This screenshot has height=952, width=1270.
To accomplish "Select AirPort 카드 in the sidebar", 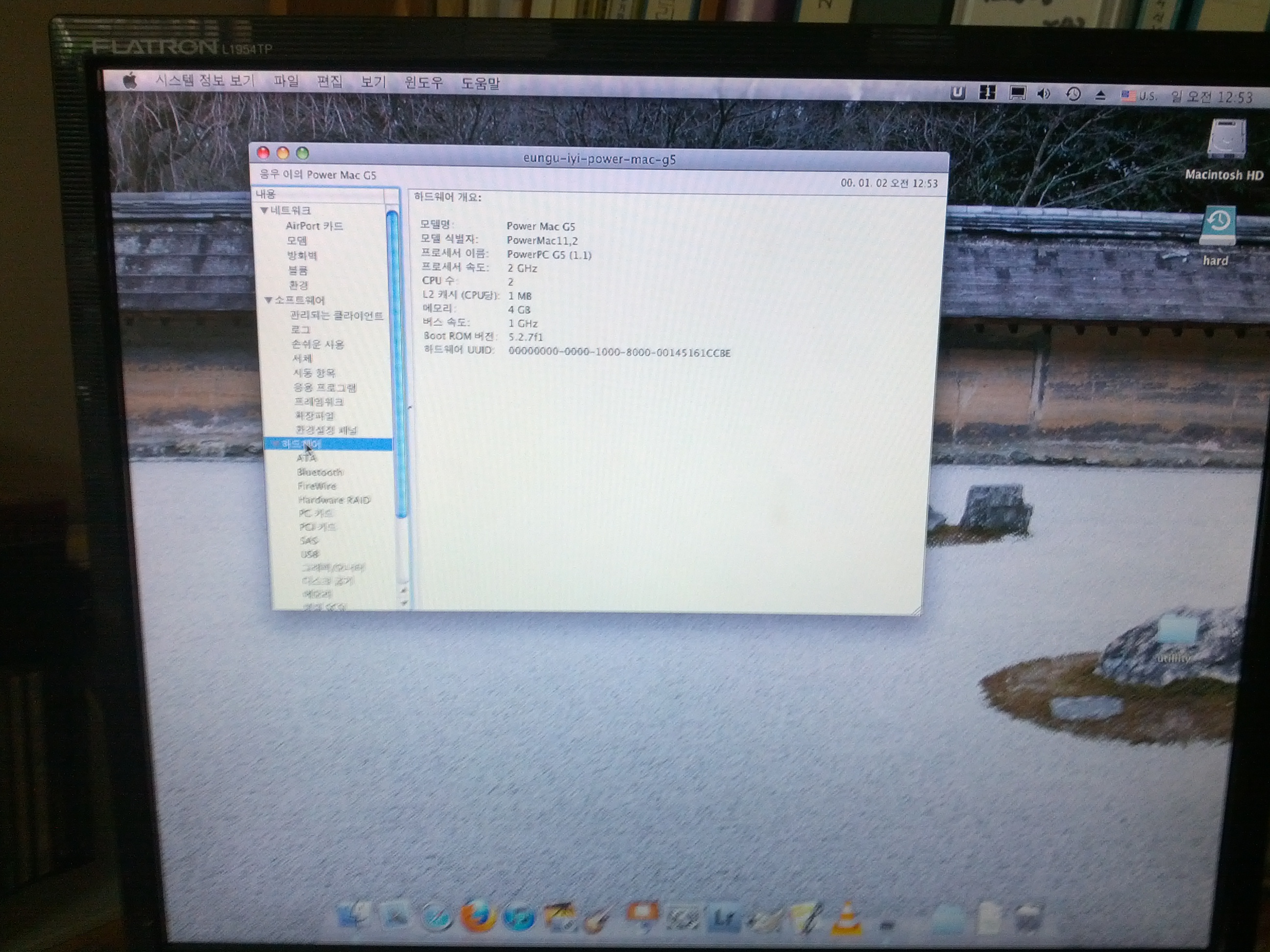I will click(314, 226).
